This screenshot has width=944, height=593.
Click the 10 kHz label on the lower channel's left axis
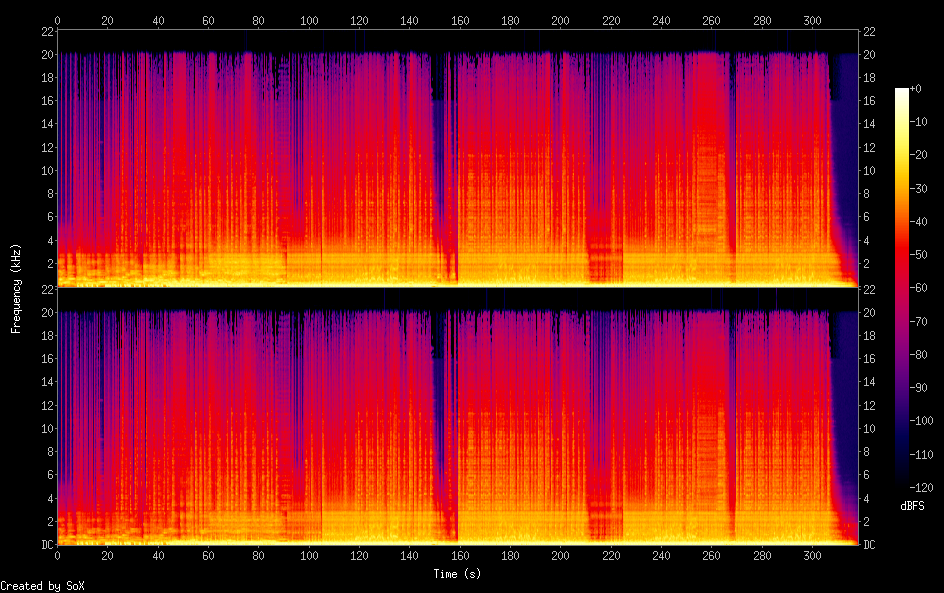(x=46, y=428)
